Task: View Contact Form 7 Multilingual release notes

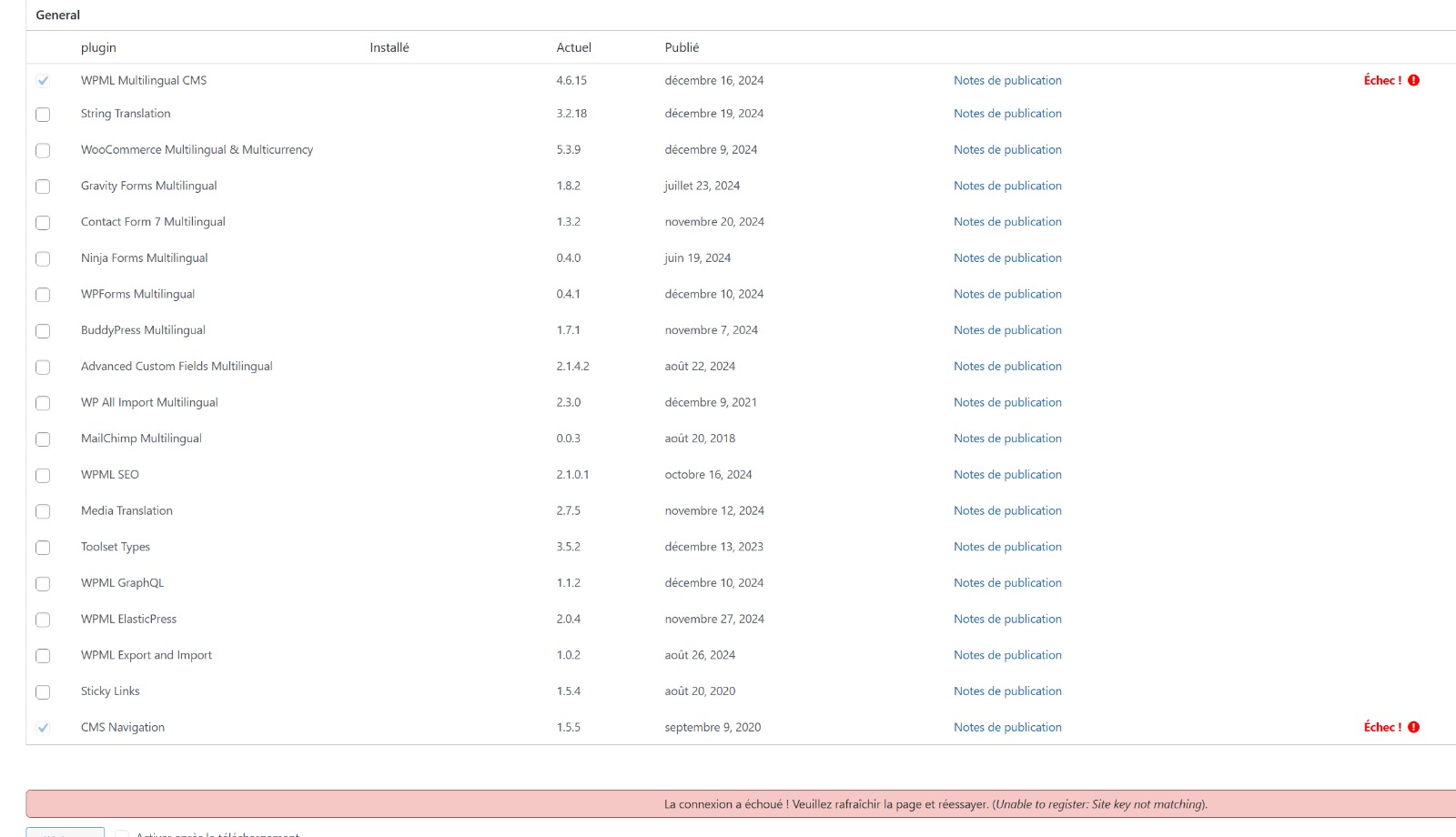Action: click(x=1007, y=221)
